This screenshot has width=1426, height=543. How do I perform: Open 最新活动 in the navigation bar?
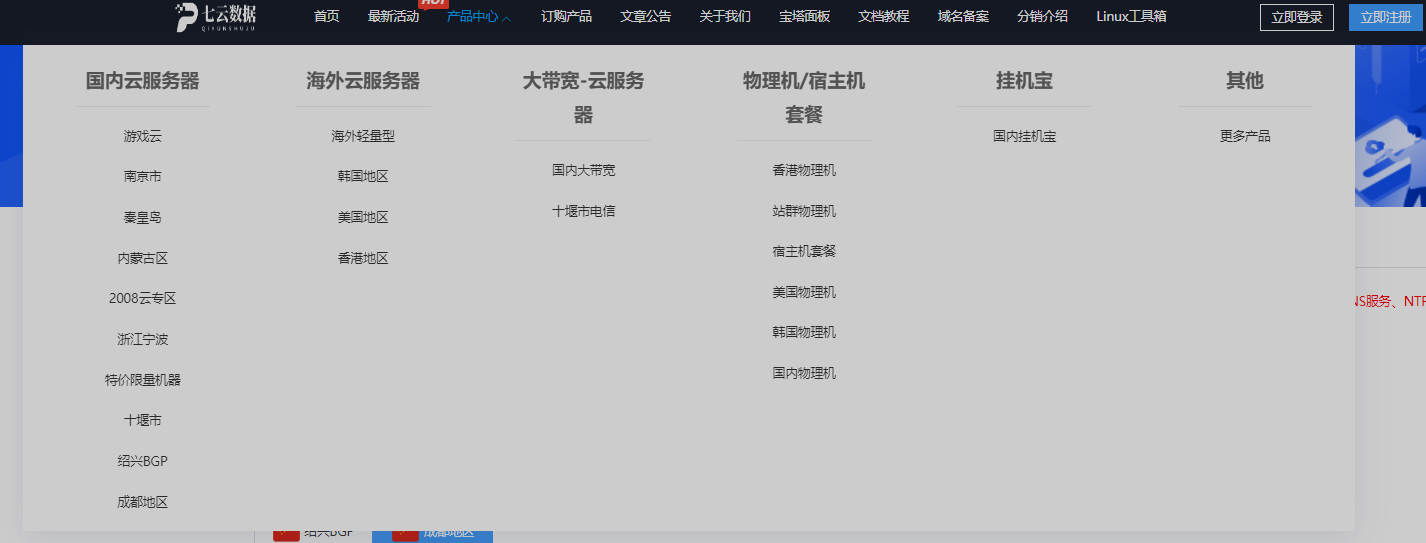(x=393, y=17)
